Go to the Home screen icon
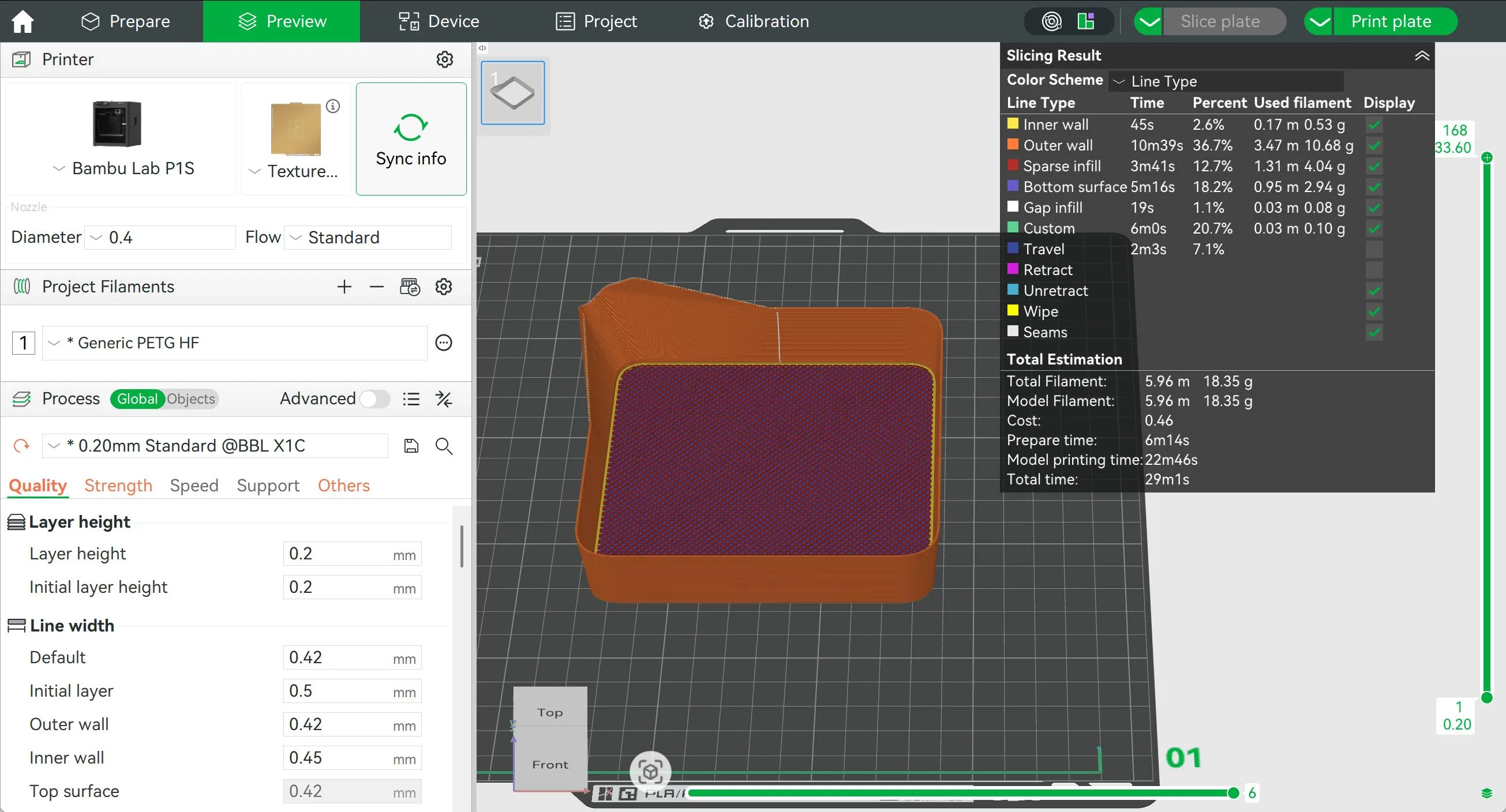Viewport: 1506px width, 812px height. coord(23,21)
